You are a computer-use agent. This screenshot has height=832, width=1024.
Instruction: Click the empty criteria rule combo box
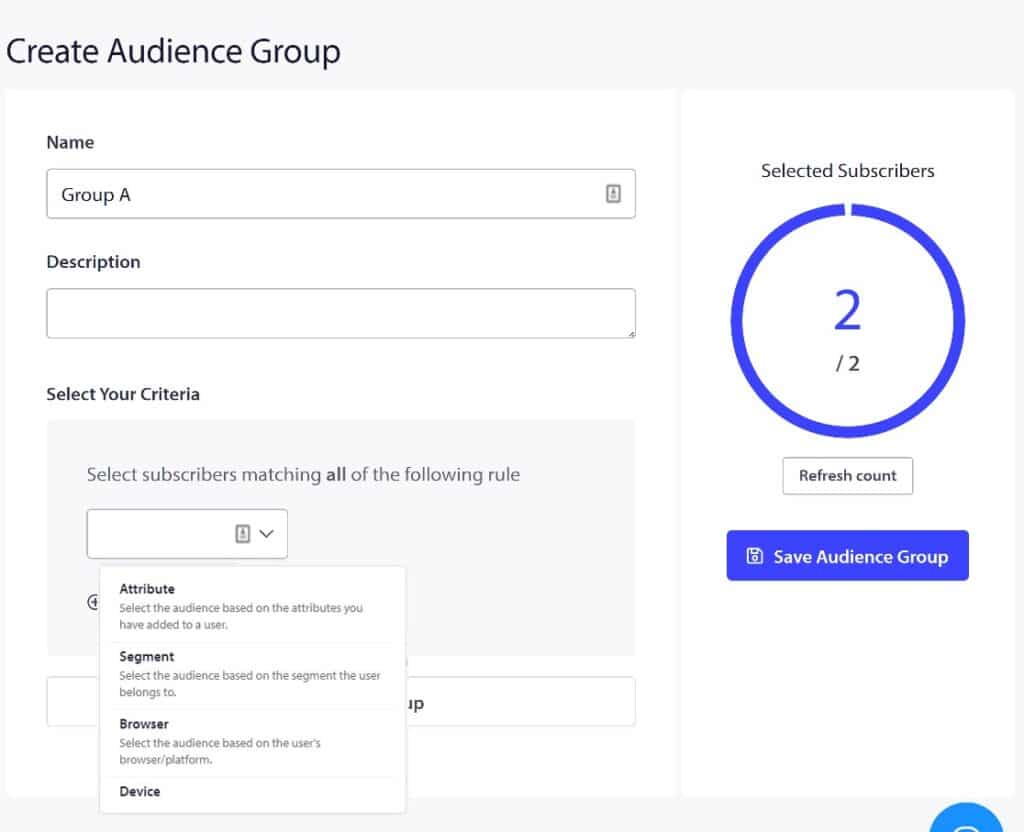[x=160, y=534]
